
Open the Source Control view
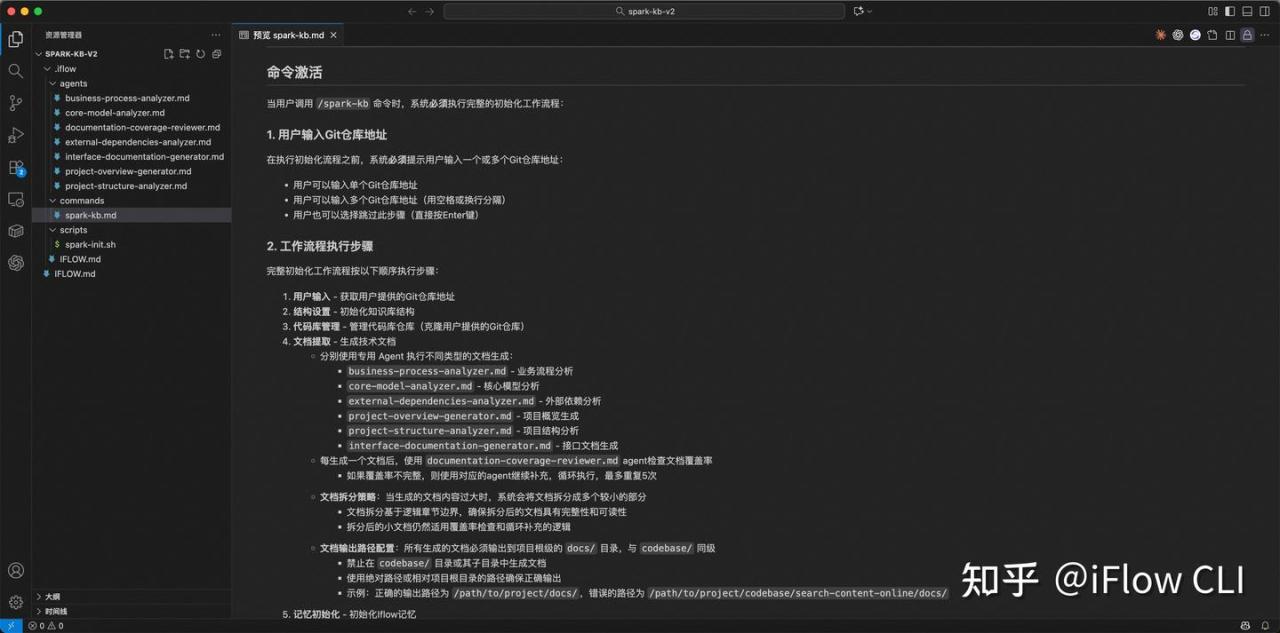[x=15, y=103]
